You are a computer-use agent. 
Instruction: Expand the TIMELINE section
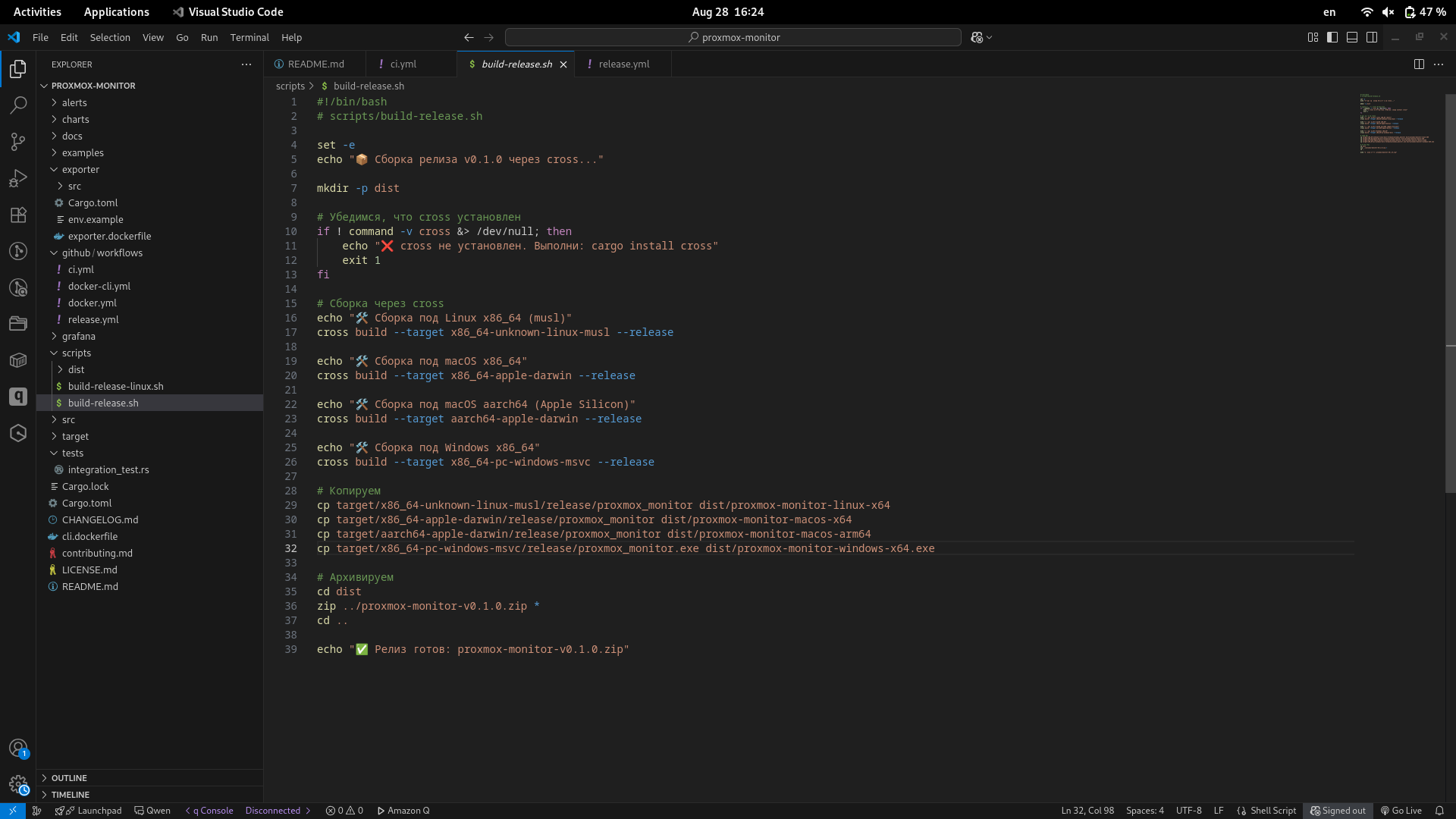[149, 795]
